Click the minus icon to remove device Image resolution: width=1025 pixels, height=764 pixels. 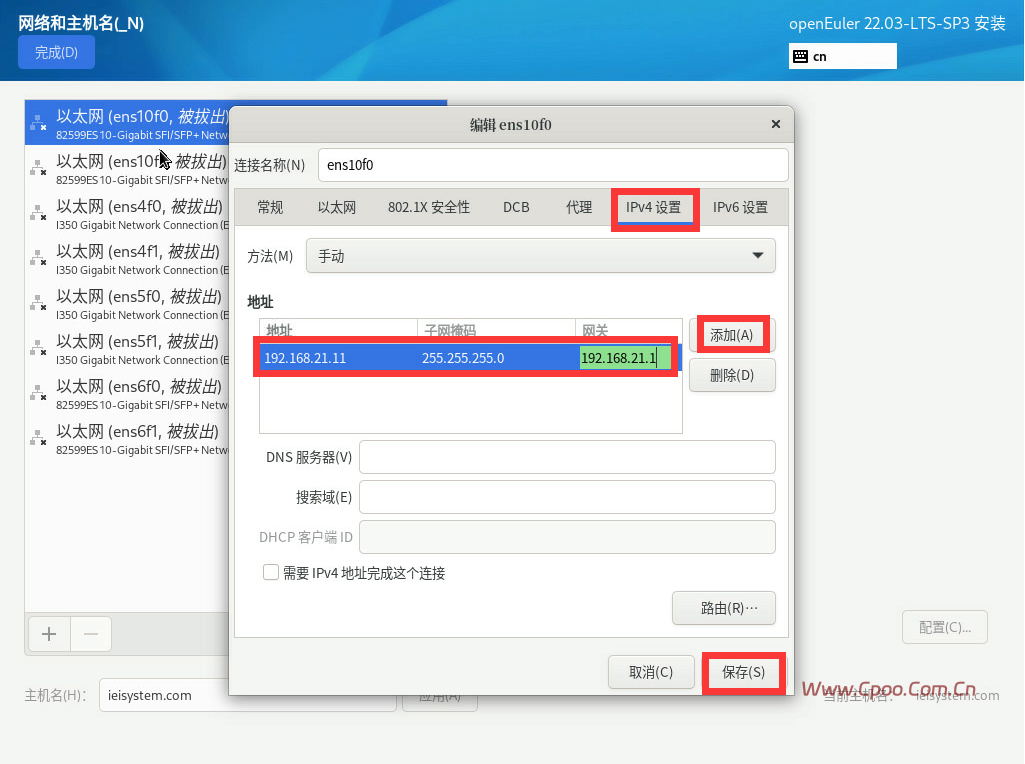[x=91, y=634]
